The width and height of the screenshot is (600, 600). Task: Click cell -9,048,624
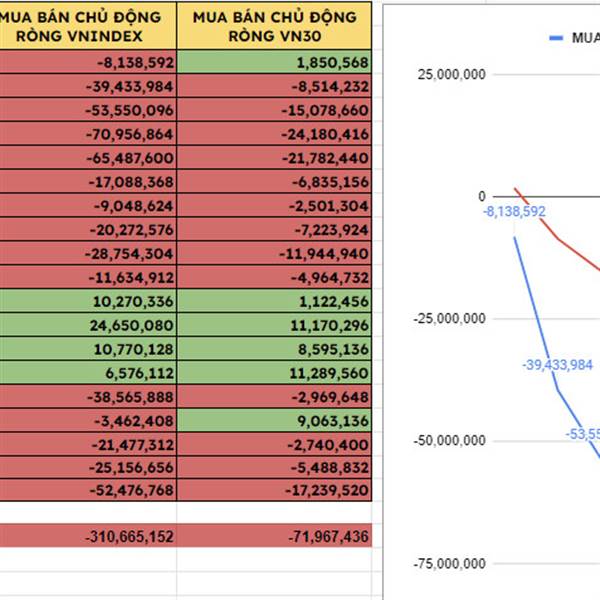tap(88, 205)
